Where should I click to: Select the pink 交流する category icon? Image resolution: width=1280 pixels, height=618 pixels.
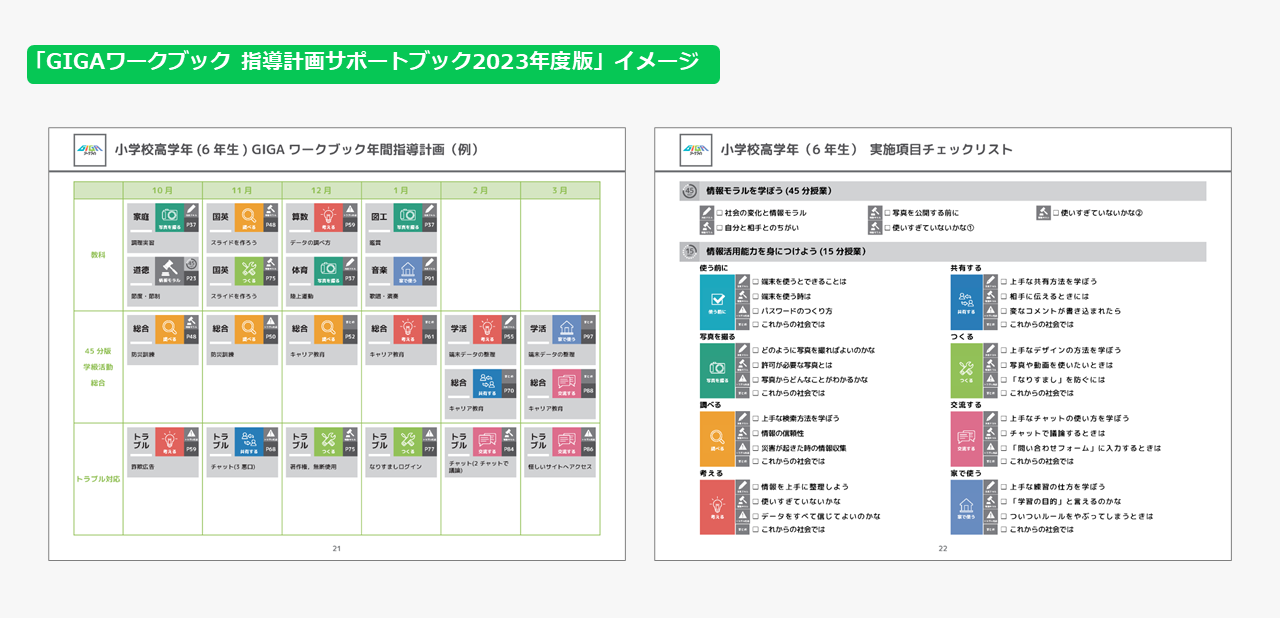(967, 439)
